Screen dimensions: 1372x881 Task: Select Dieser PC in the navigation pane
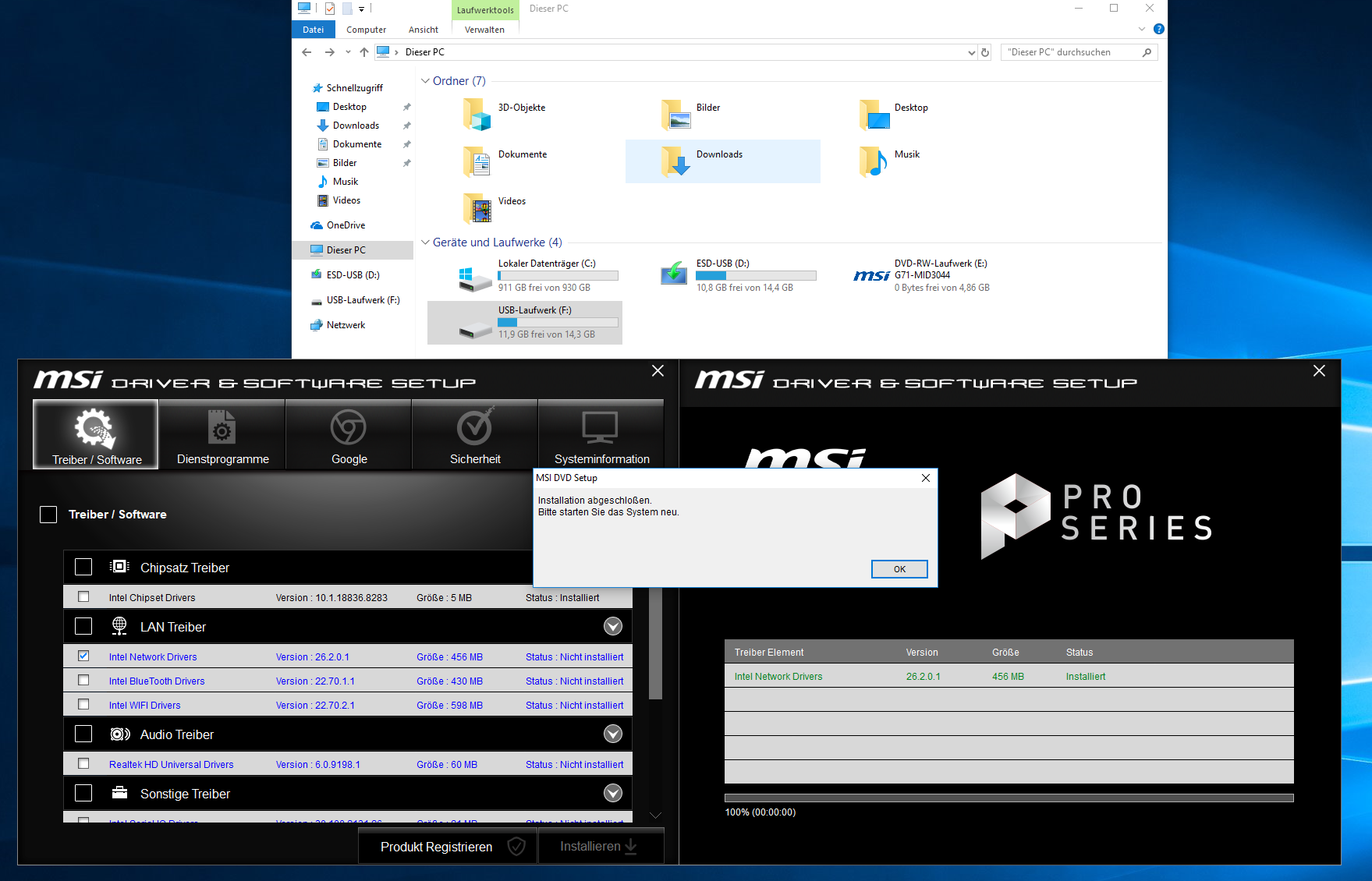click(353, 250)
